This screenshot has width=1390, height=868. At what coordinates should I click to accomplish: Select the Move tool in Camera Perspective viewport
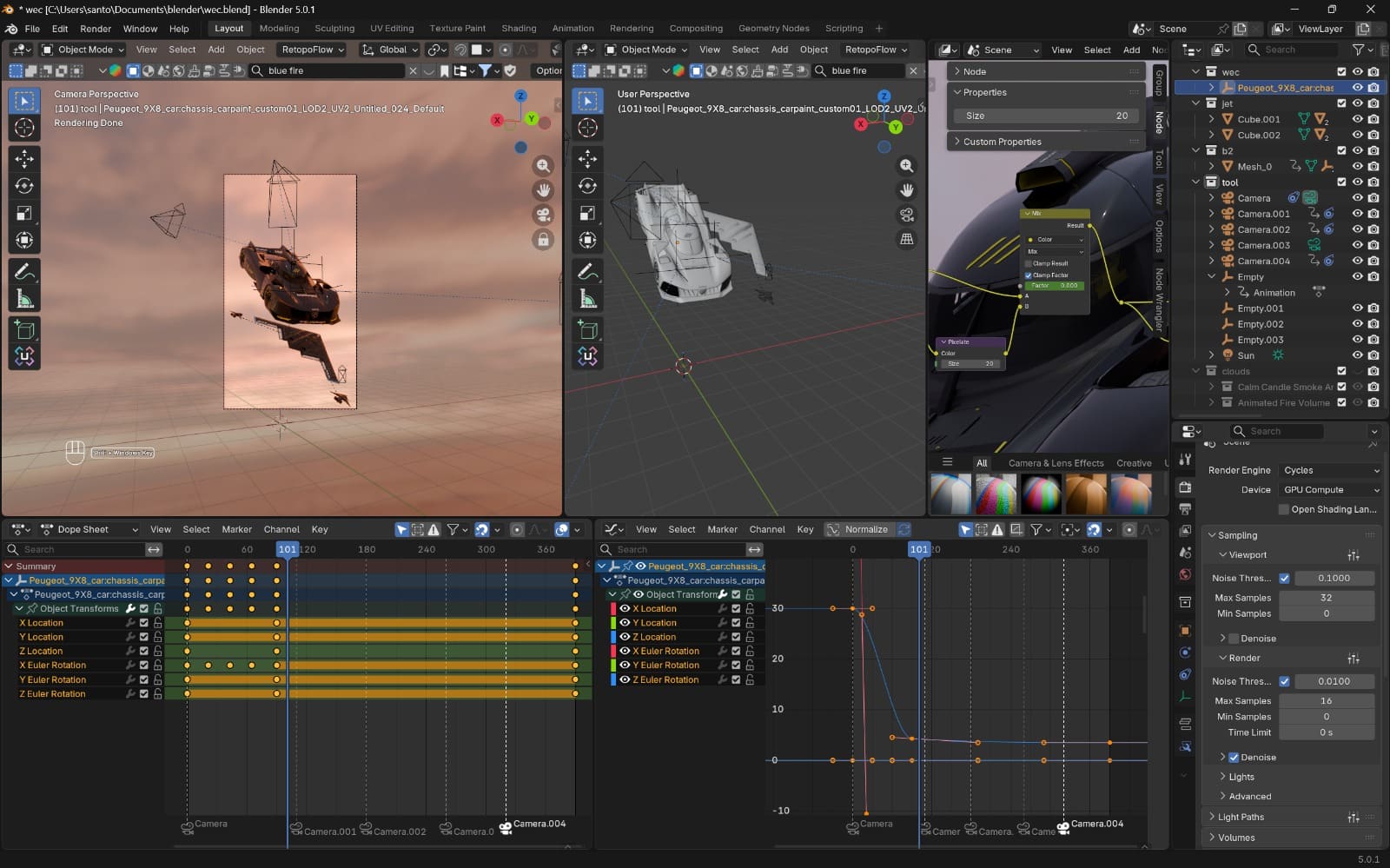point(24,158)
